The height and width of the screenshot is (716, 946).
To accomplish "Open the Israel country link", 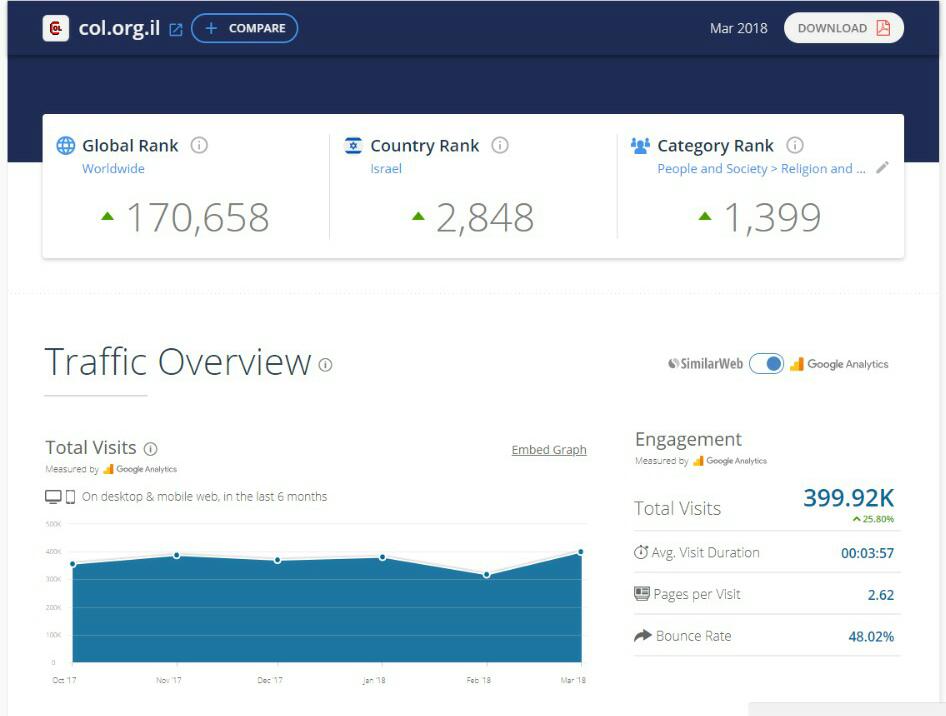I will point(386,169).
